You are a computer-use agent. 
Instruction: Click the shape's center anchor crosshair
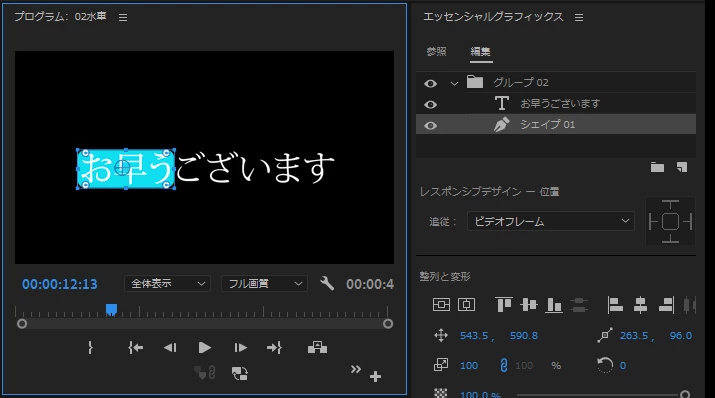(x=122, y=167)
